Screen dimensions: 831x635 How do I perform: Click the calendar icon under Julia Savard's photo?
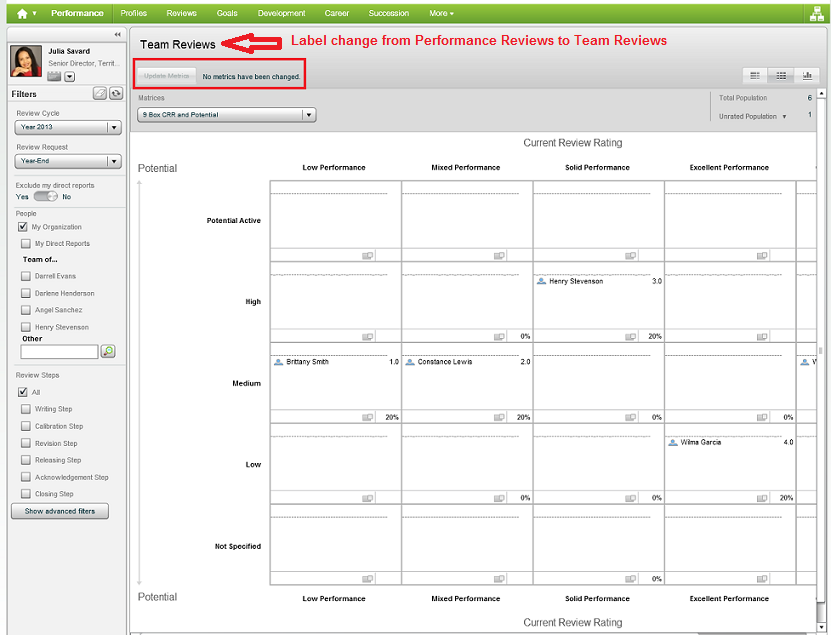pos(53,75)
